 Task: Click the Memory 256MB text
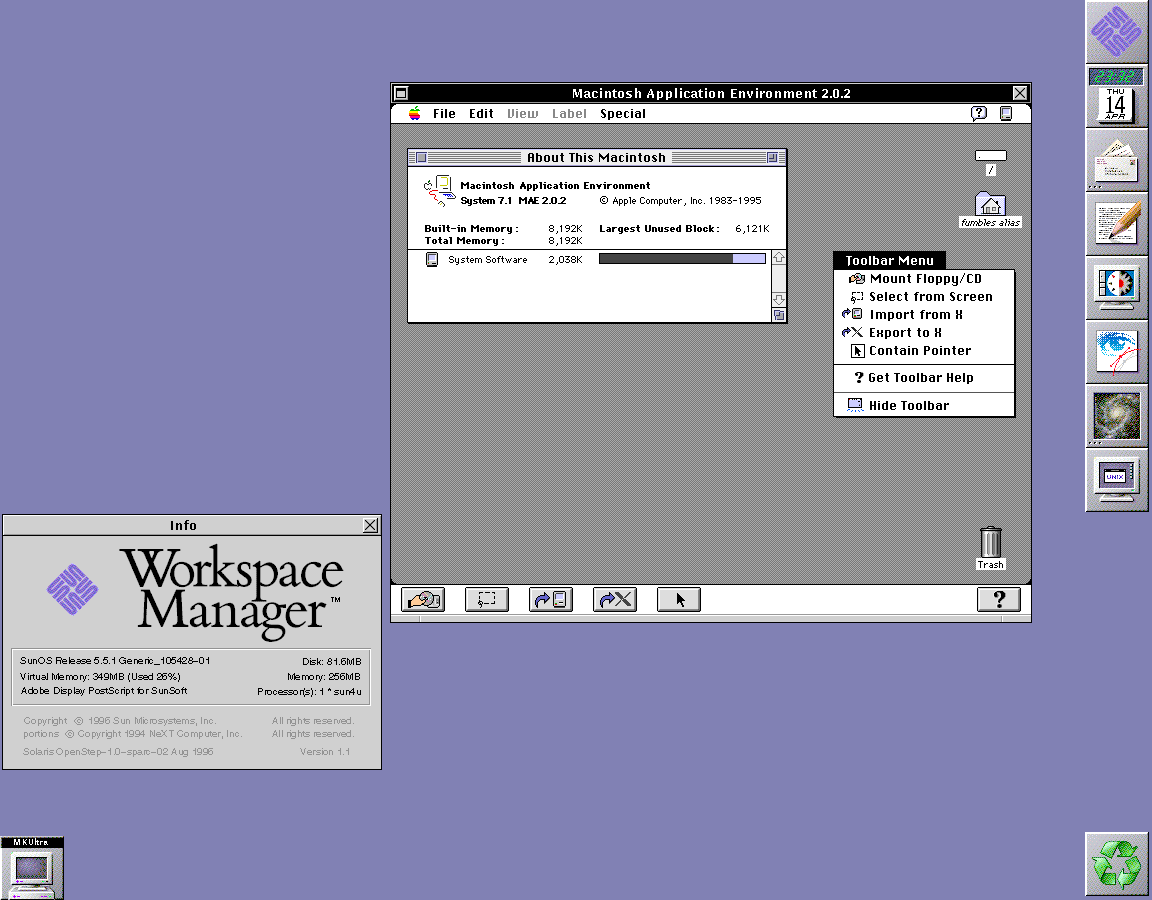click(323, 677)
